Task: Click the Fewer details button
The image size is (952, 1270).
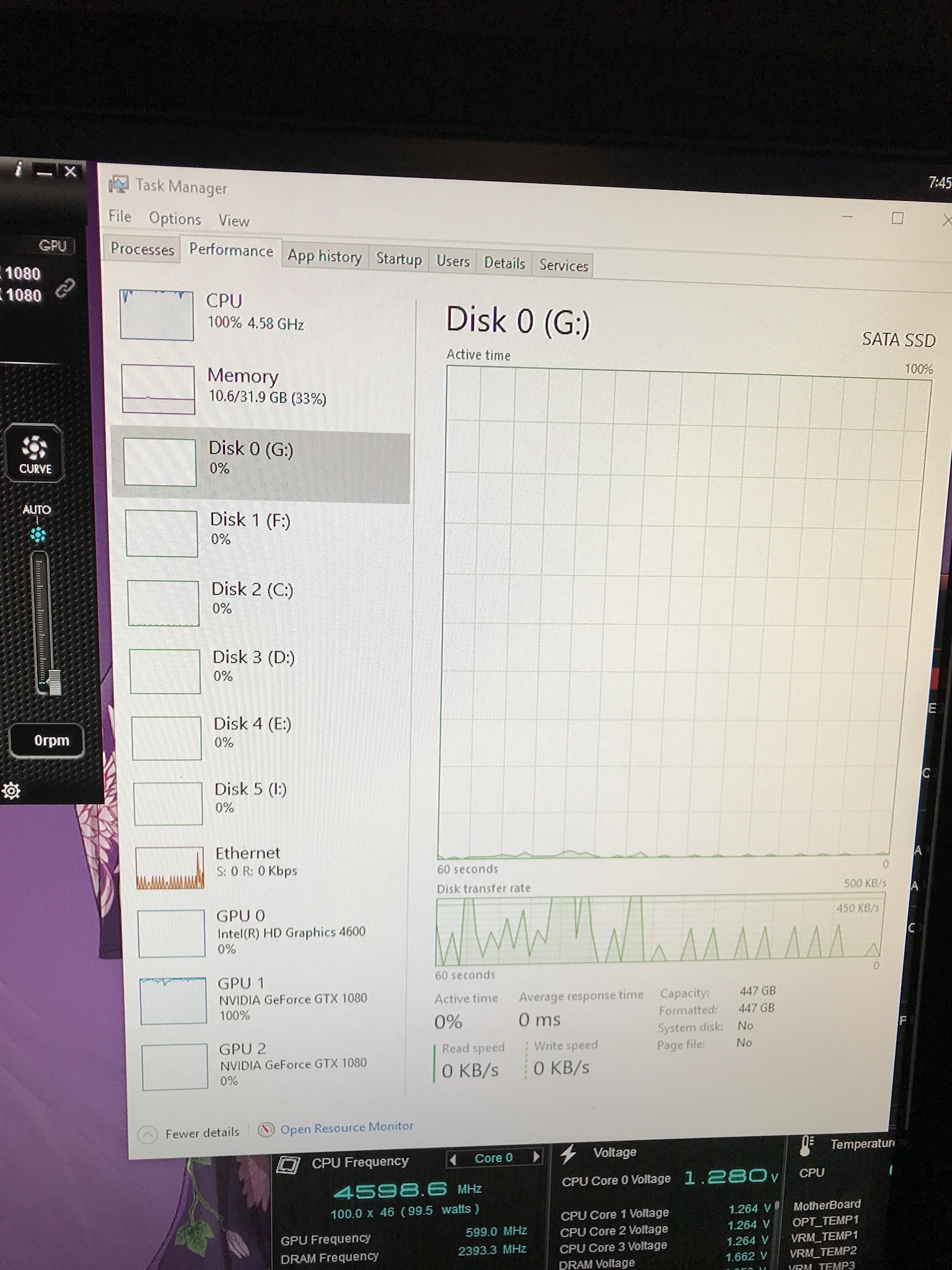Action: tap(189, 1134)
